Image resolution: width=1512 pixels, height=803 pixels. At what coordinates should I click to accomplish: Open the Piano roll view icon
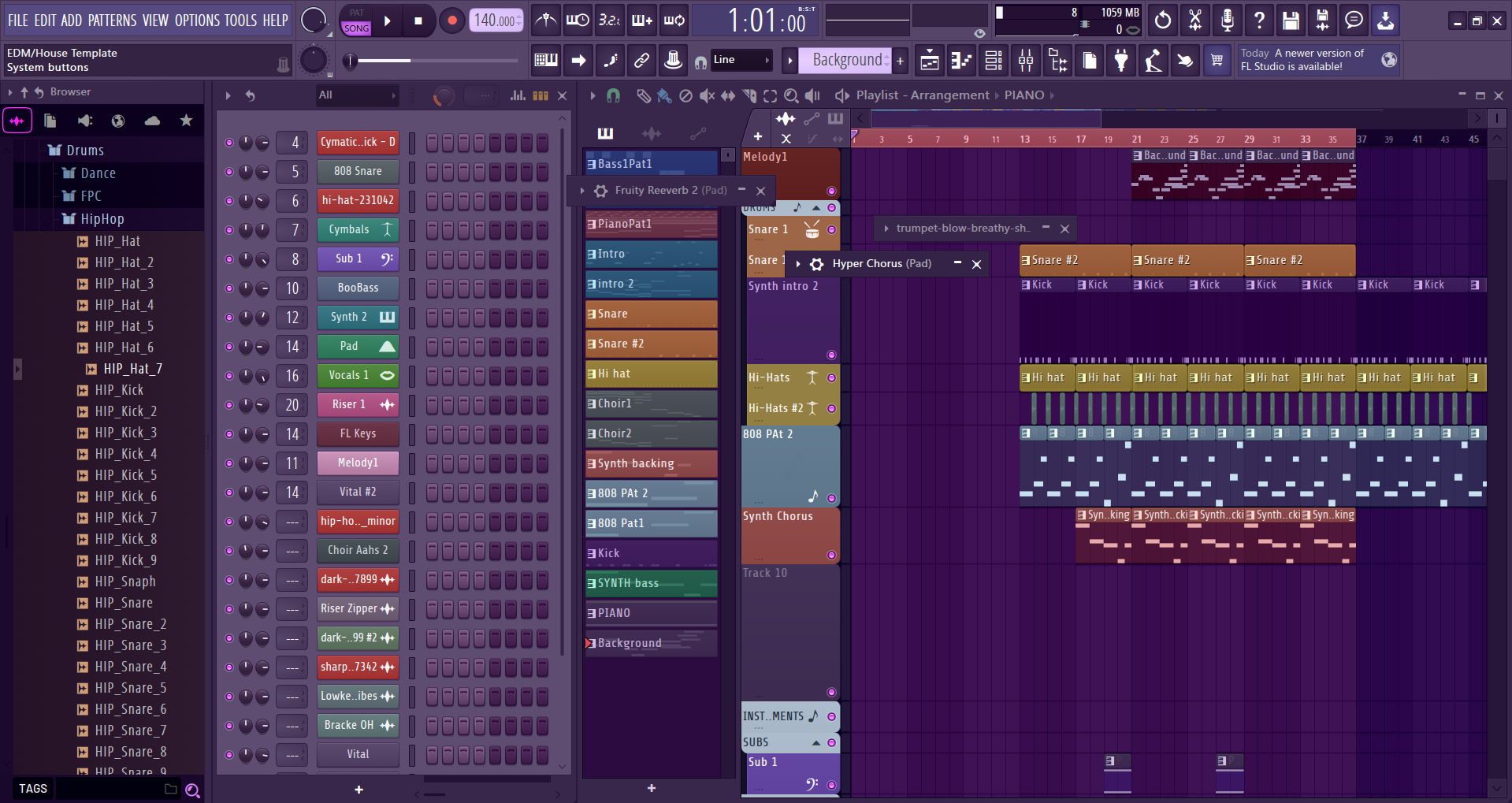click(x=960, y=60)
